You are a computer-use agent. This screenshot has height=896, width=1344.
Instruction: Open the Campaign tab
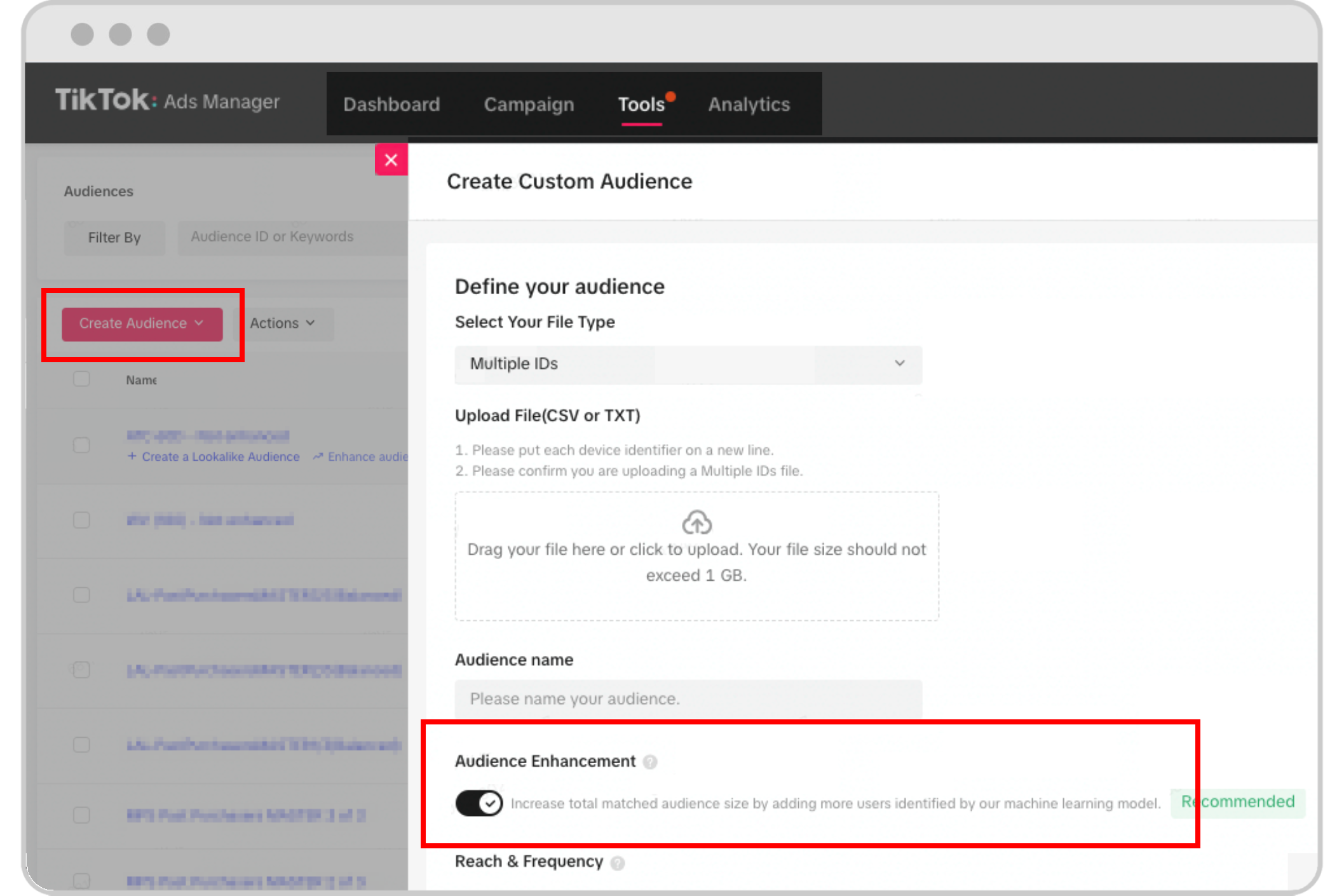click(529, 104)
